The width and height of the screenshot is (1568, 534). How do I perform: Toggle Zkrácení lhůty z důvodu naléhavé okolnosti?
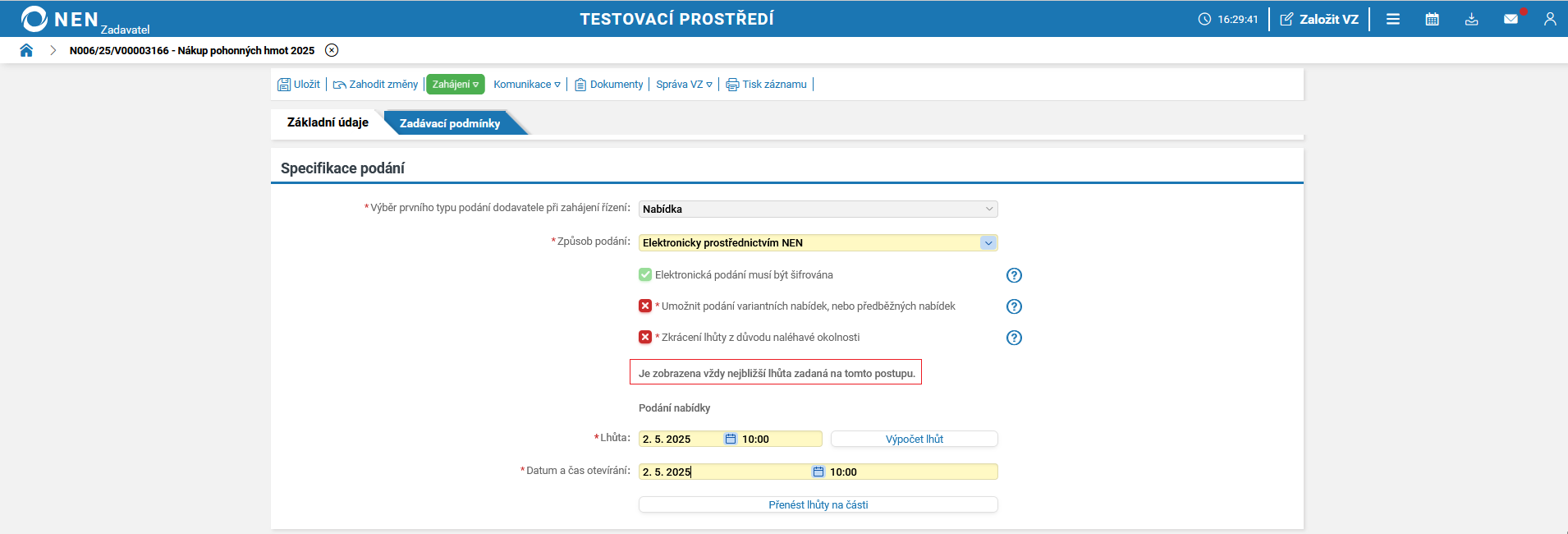point(645,337)
